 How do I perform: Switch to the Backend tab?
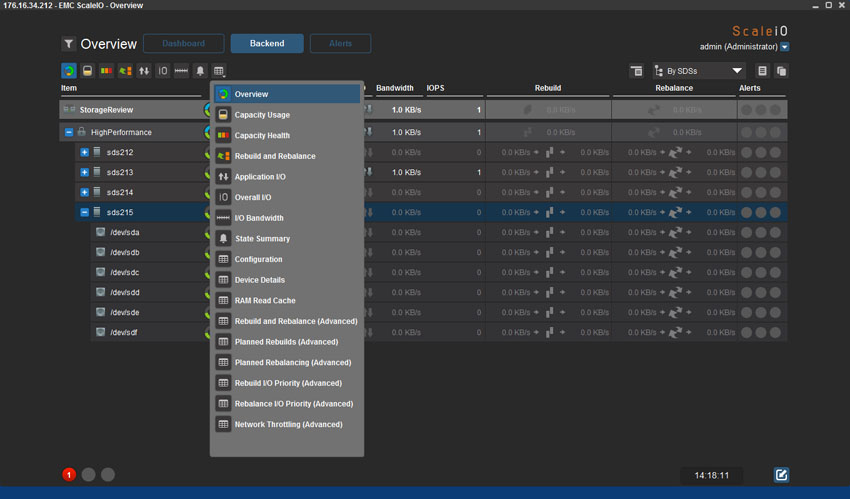click(267, 43)
